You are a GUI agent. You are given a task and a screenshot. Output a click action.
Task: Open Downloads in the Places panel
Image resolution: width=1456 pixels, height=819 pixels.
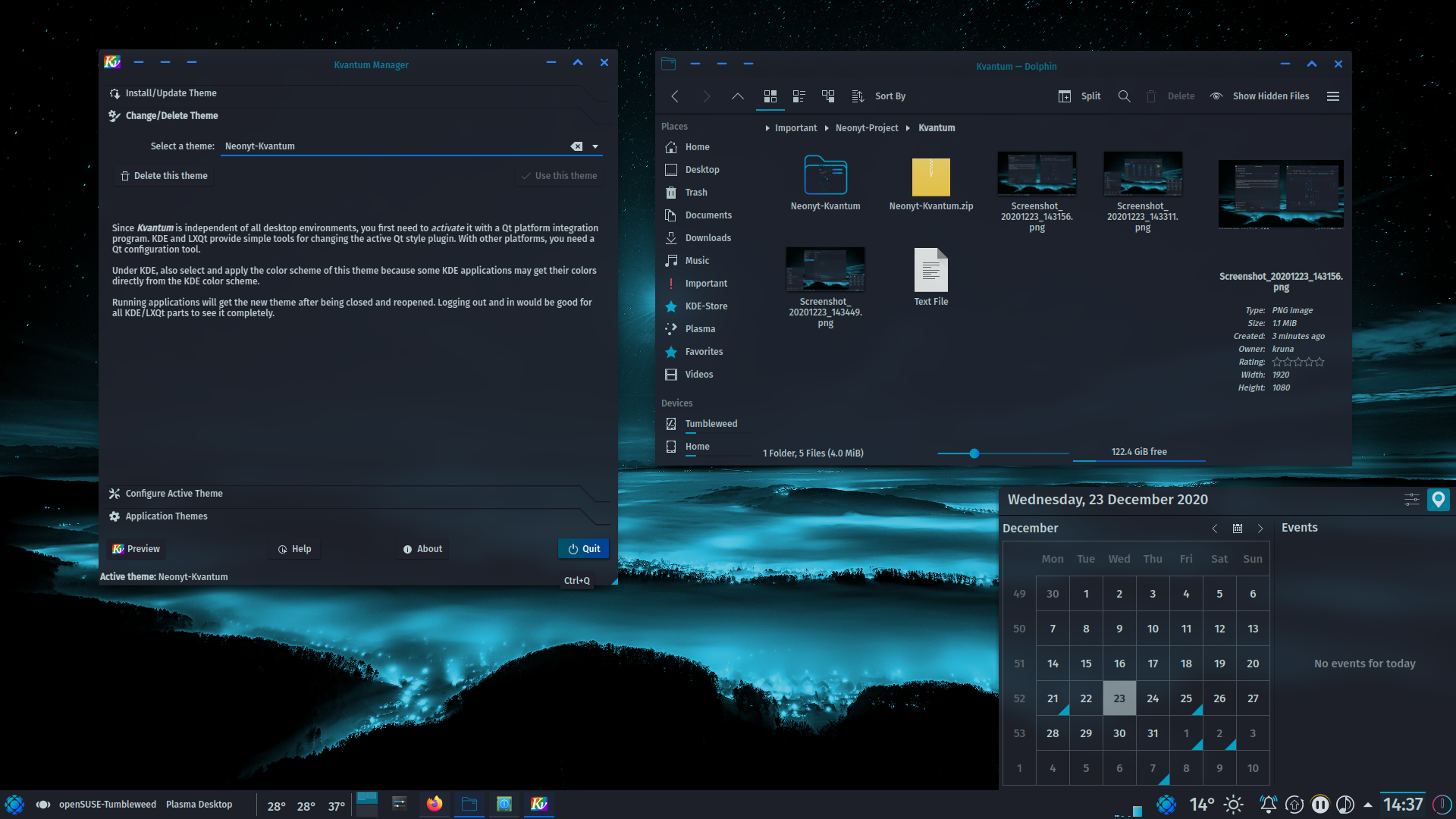(x=707, y=238)
